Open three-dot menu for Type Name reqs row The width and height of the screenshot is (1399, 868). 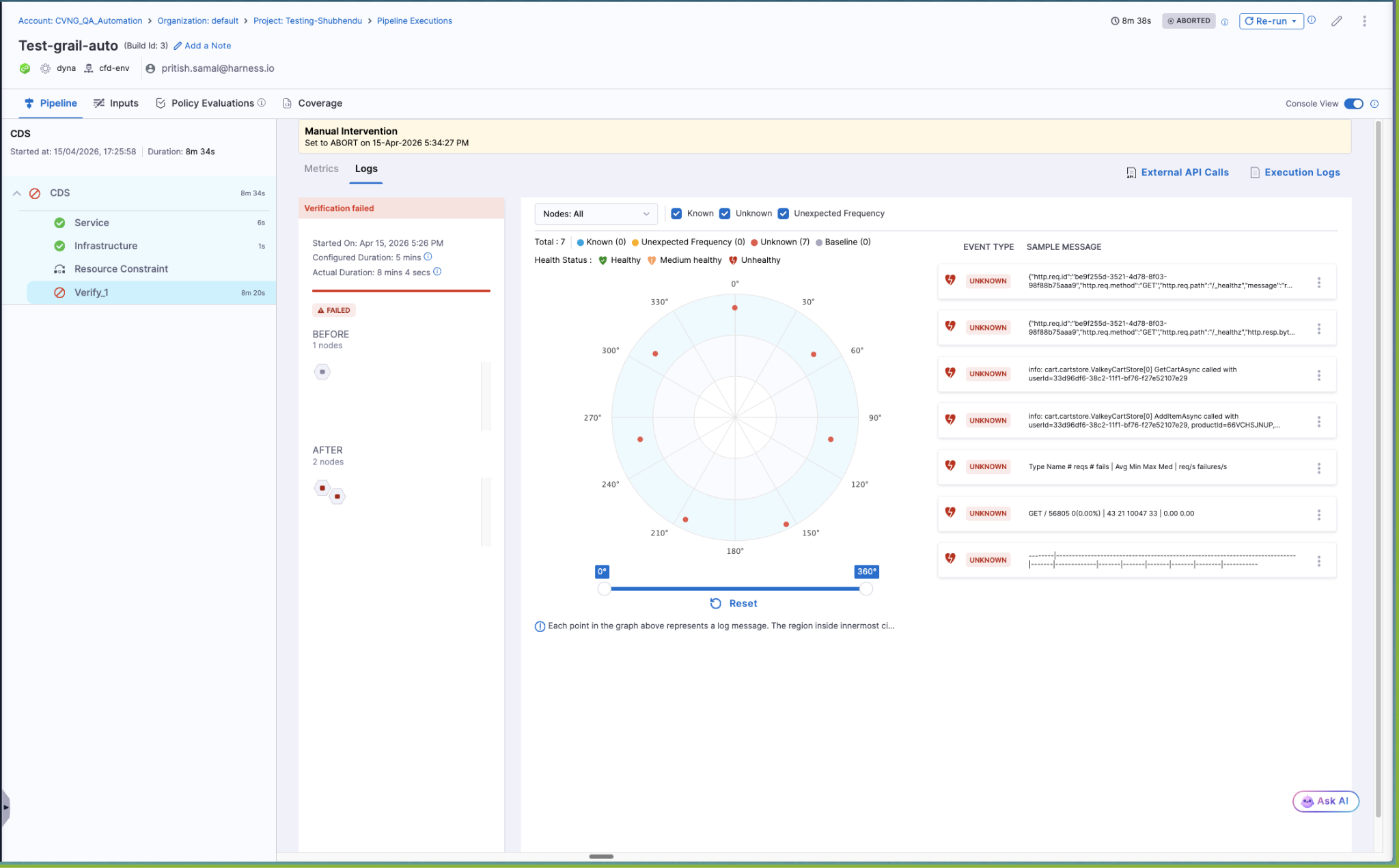1318,468
